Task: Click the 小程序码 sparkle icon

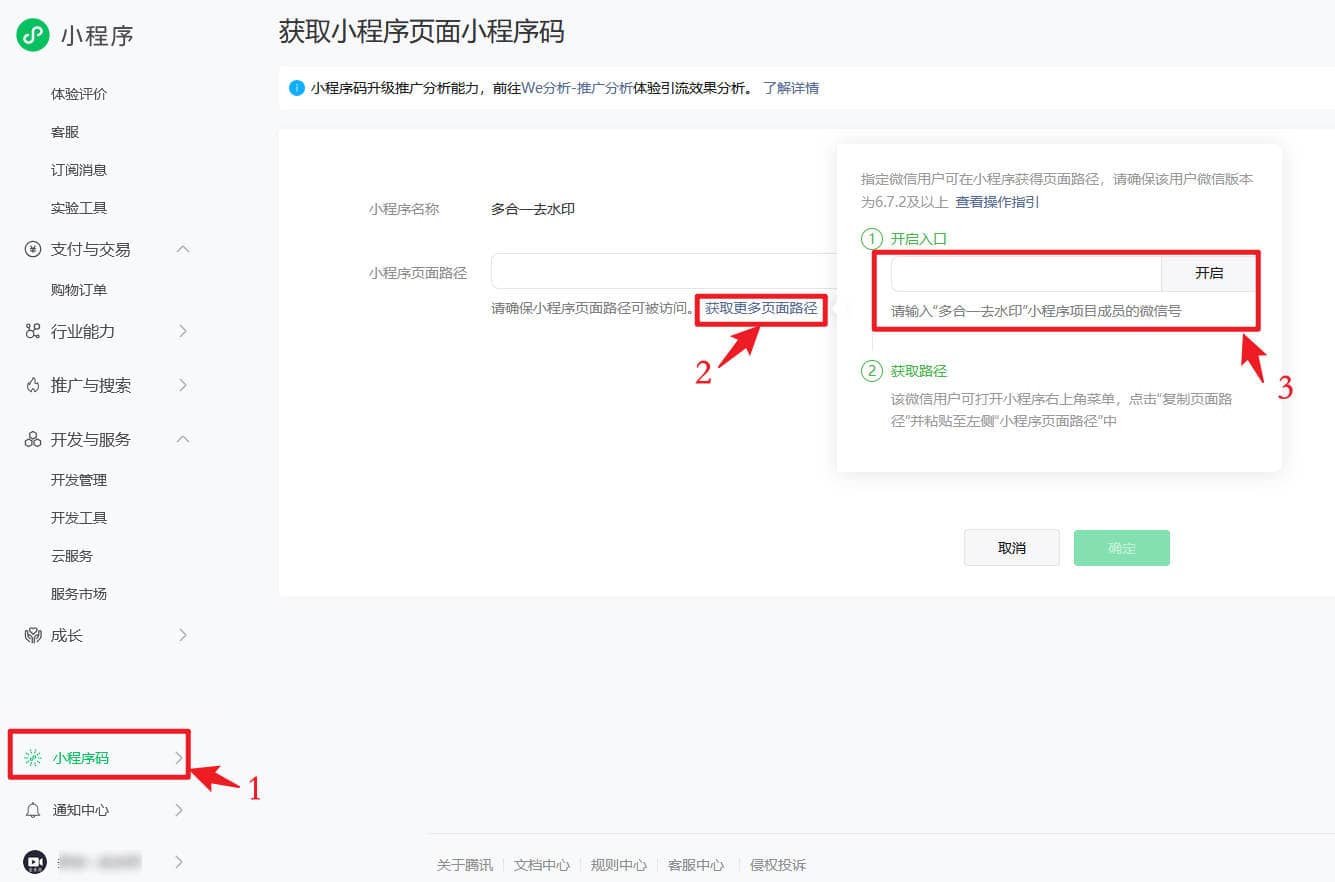Action: tap(33, 758)
